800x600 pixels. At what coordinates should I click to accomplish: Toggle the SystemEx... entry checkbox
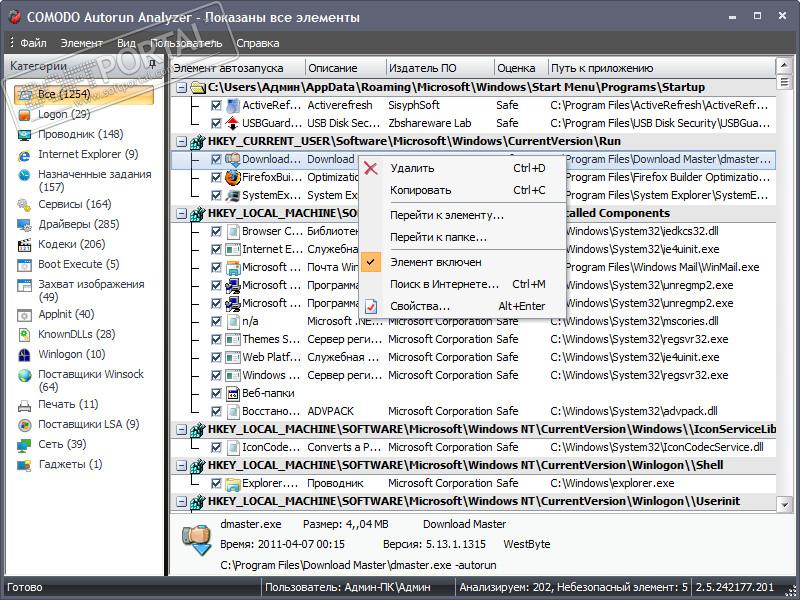click(216, 195)
